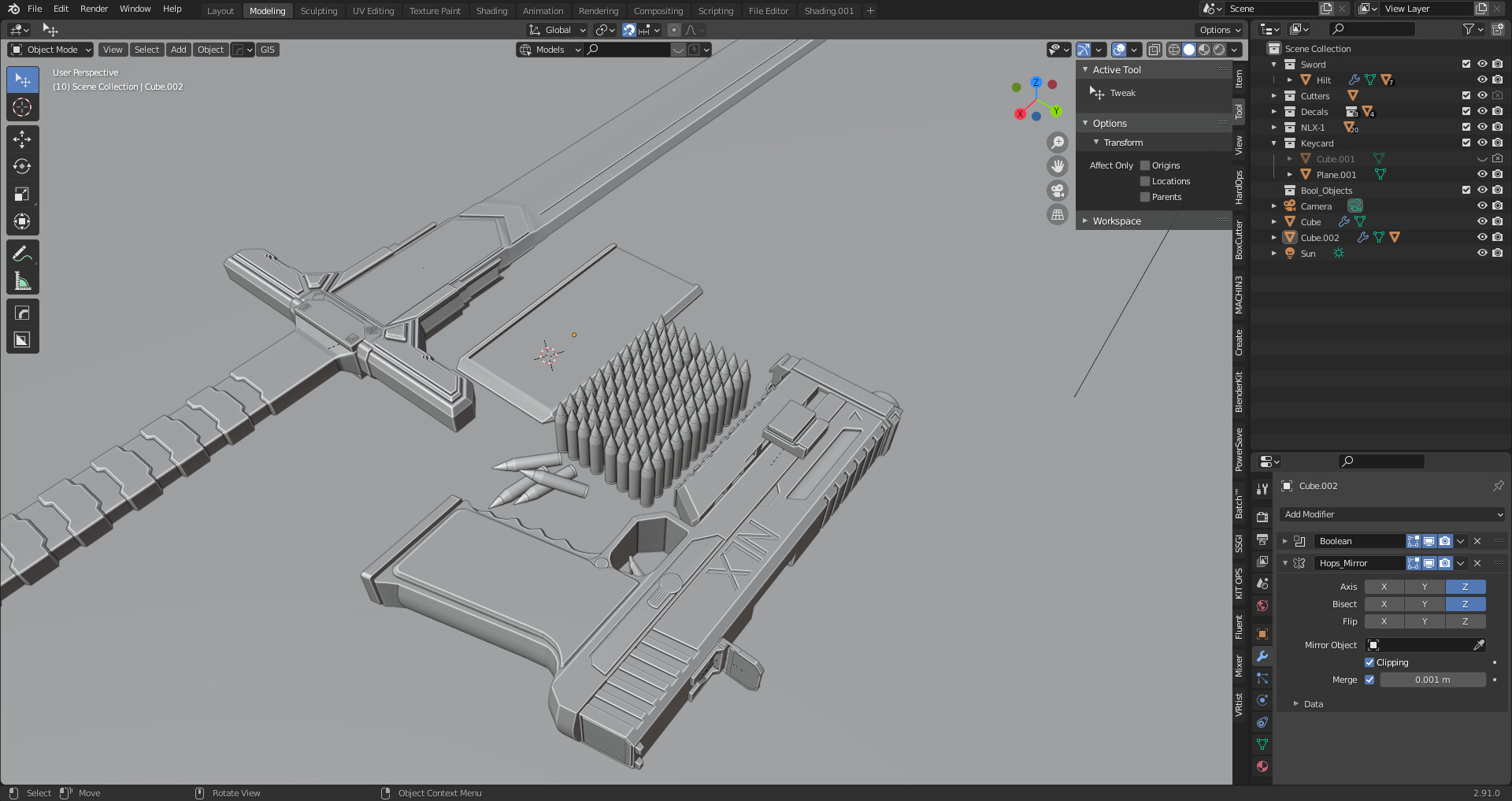Expand the Hilt item in the outliner
Viewport: 1512px width, 801px height.
point(1289,80)
